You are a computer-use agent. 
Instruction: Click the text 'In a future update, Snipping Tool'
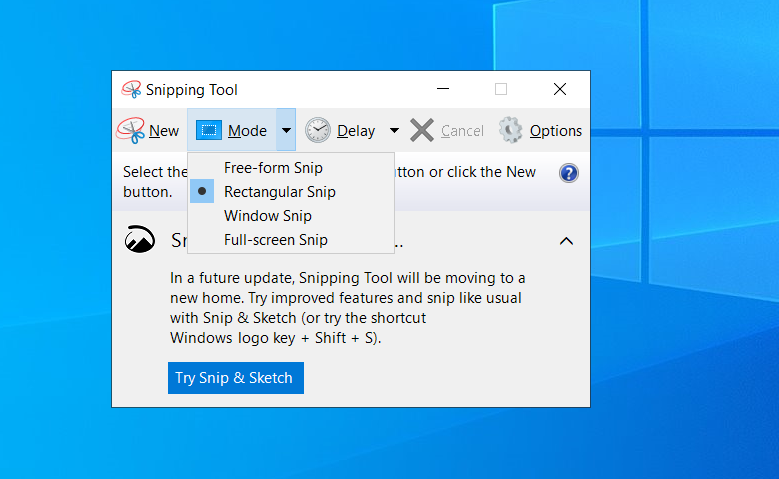(x=281, y=278)
